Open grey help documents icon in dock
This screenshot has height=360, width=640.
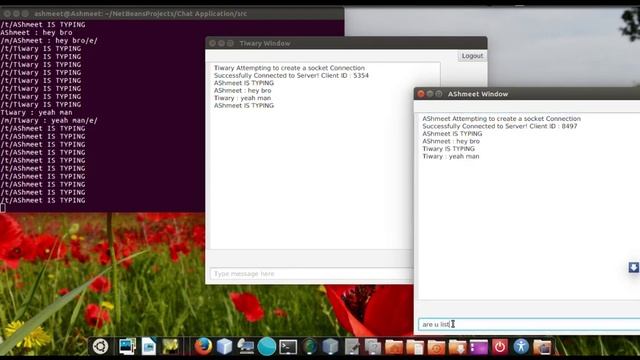(373, 347)
